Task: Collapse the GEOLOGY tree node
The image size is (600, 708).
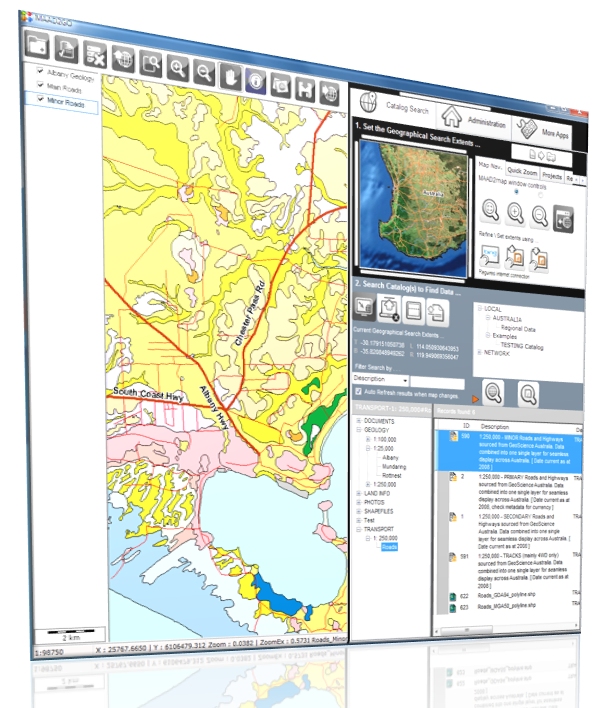Action: (358, 429)
